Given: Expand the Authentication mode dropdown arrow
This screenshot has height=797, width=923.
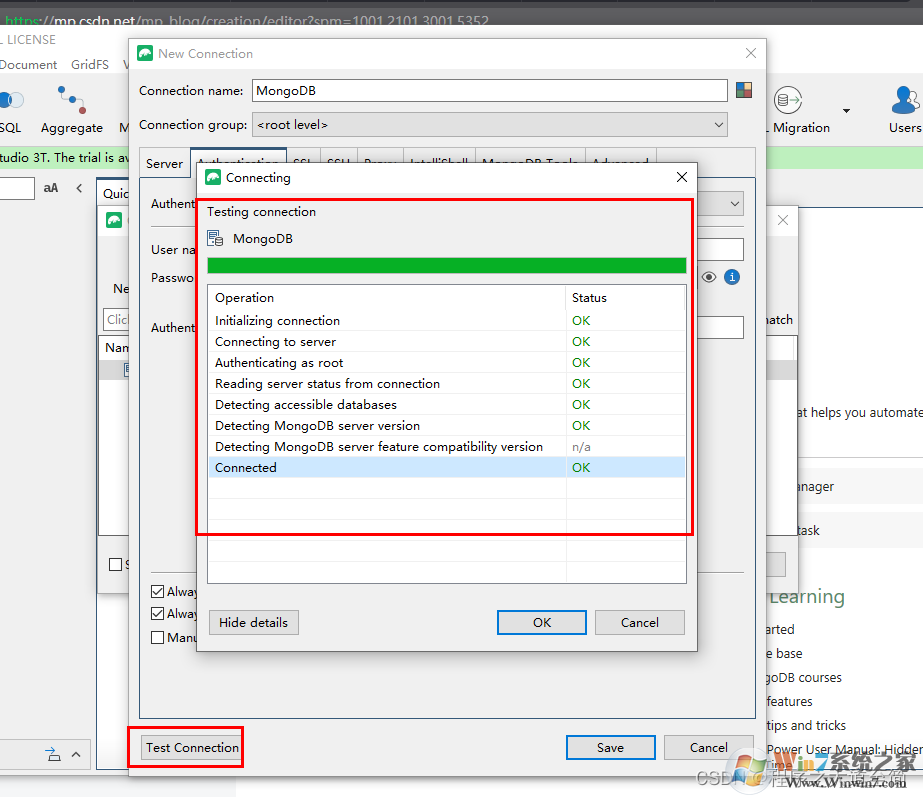Looking at the screenshot, I should pos(734,204).
